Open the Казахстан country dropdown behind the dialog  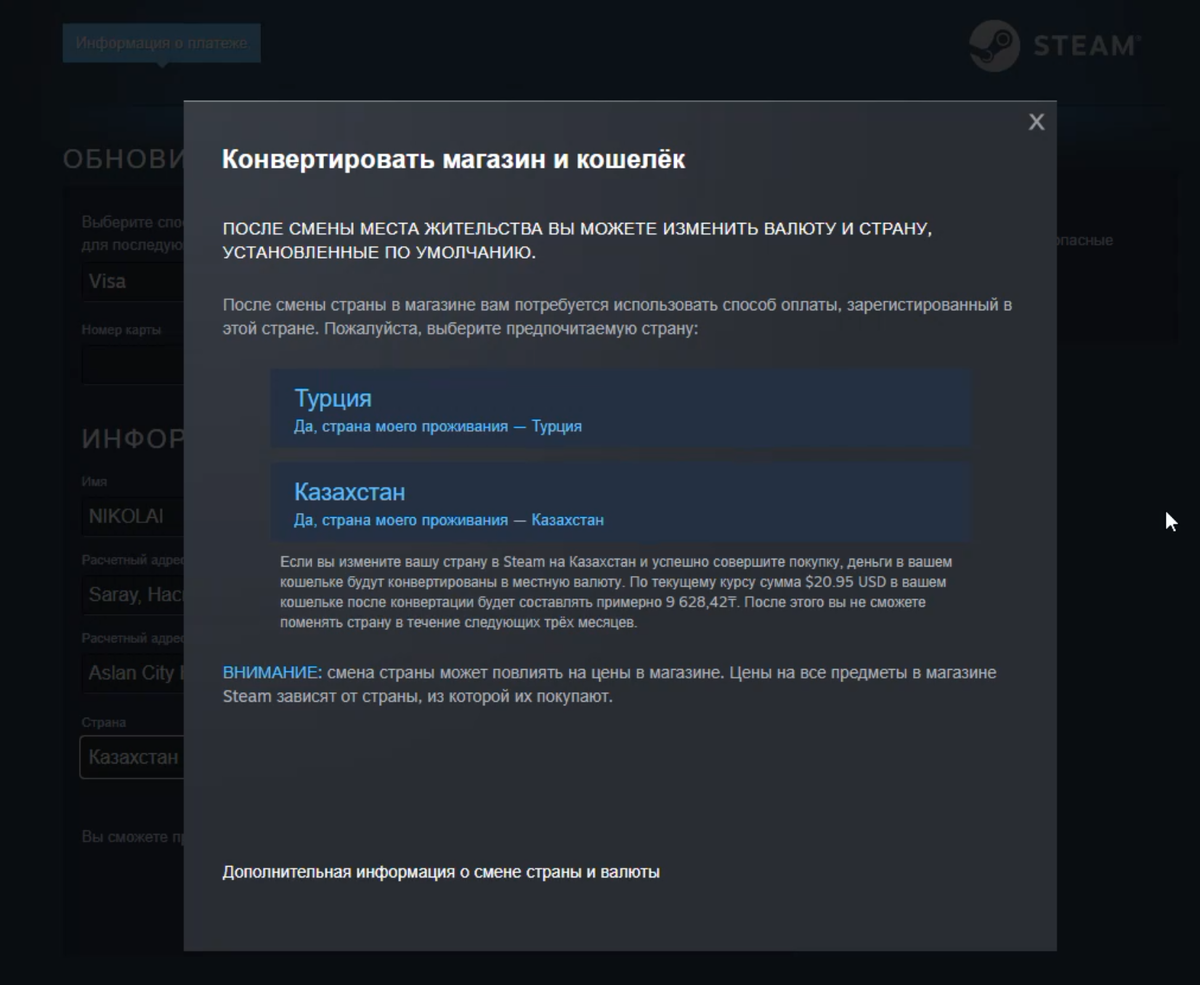pyautogui.click(x=132, y=757)
